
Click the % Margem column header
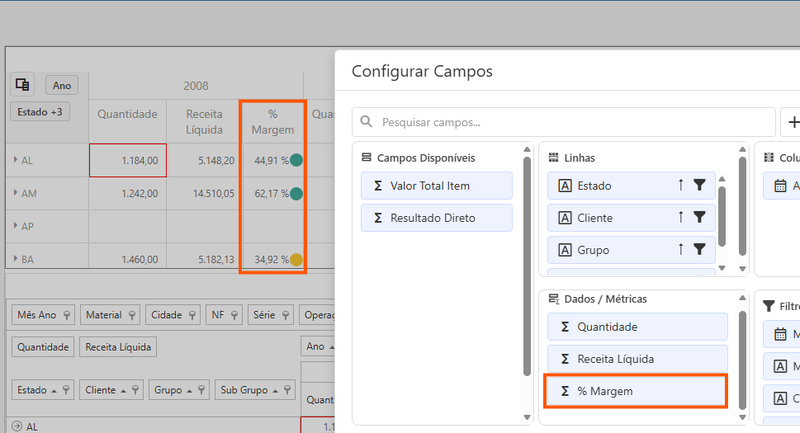(x=273, y=121)
